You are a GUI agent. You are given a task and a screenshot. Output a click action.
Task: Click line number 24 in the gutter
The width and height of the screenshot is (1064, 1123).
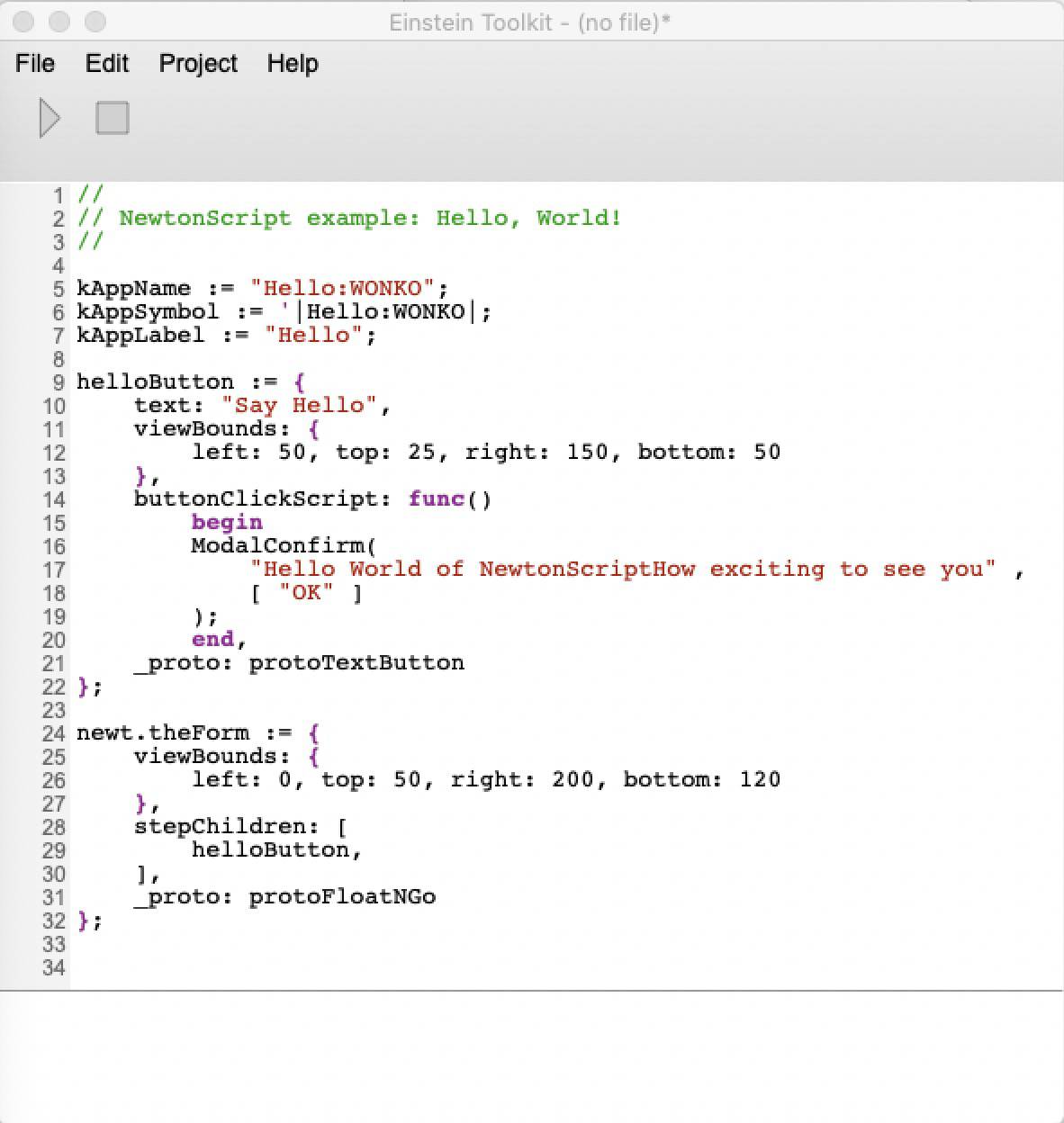point(53,733)
